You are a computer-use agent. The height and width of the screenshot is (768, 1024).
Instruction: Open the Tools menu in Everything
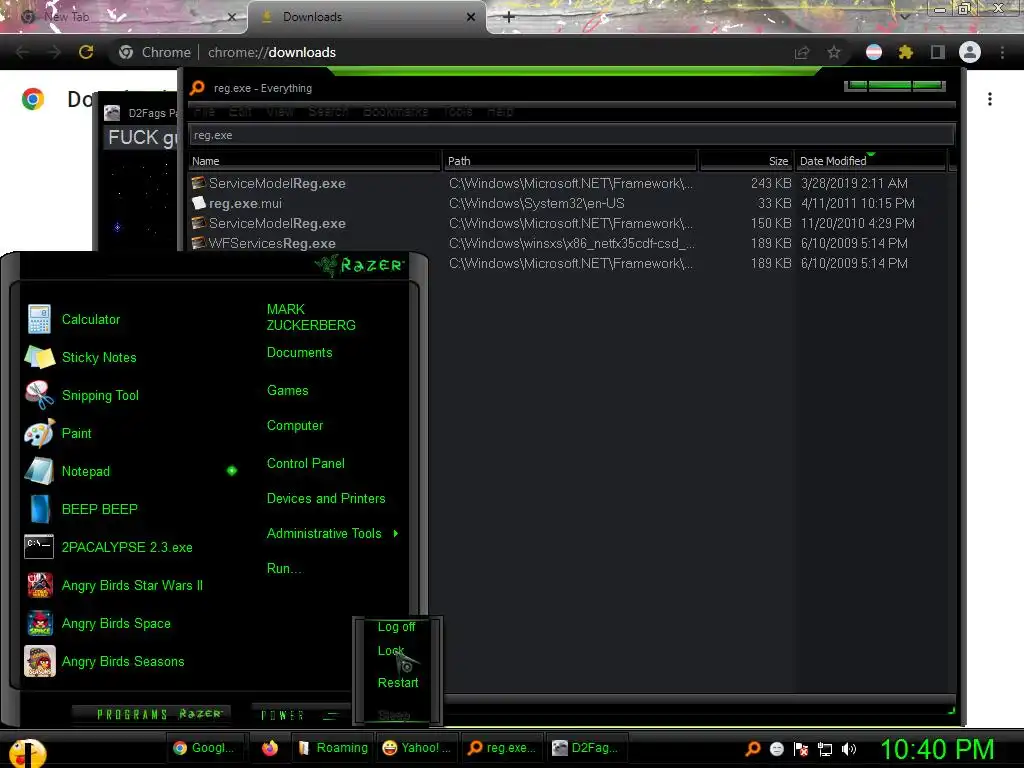pos(458,112)
